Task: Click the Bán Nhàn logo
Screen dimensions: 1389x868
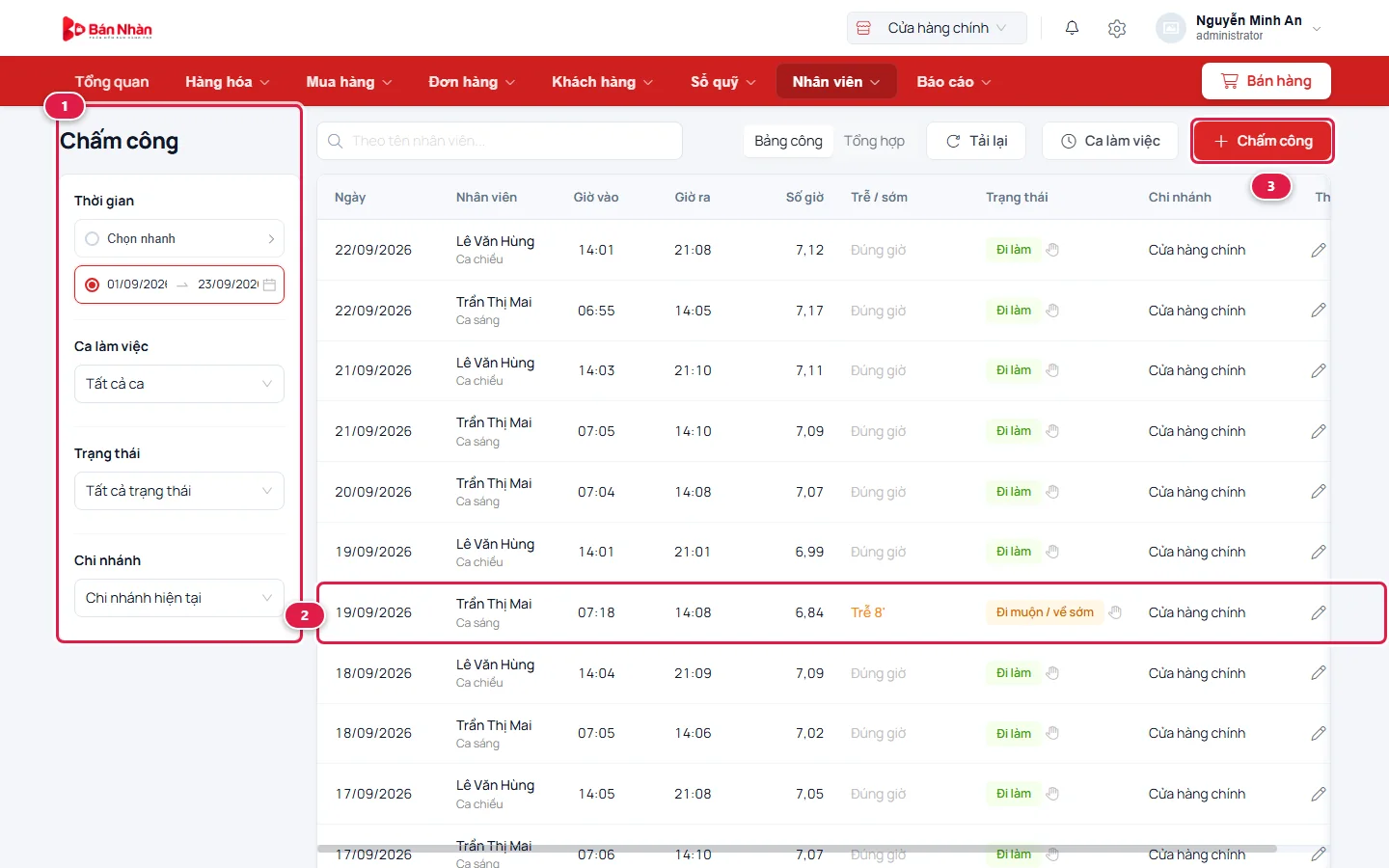Action: tap(107, 29)
